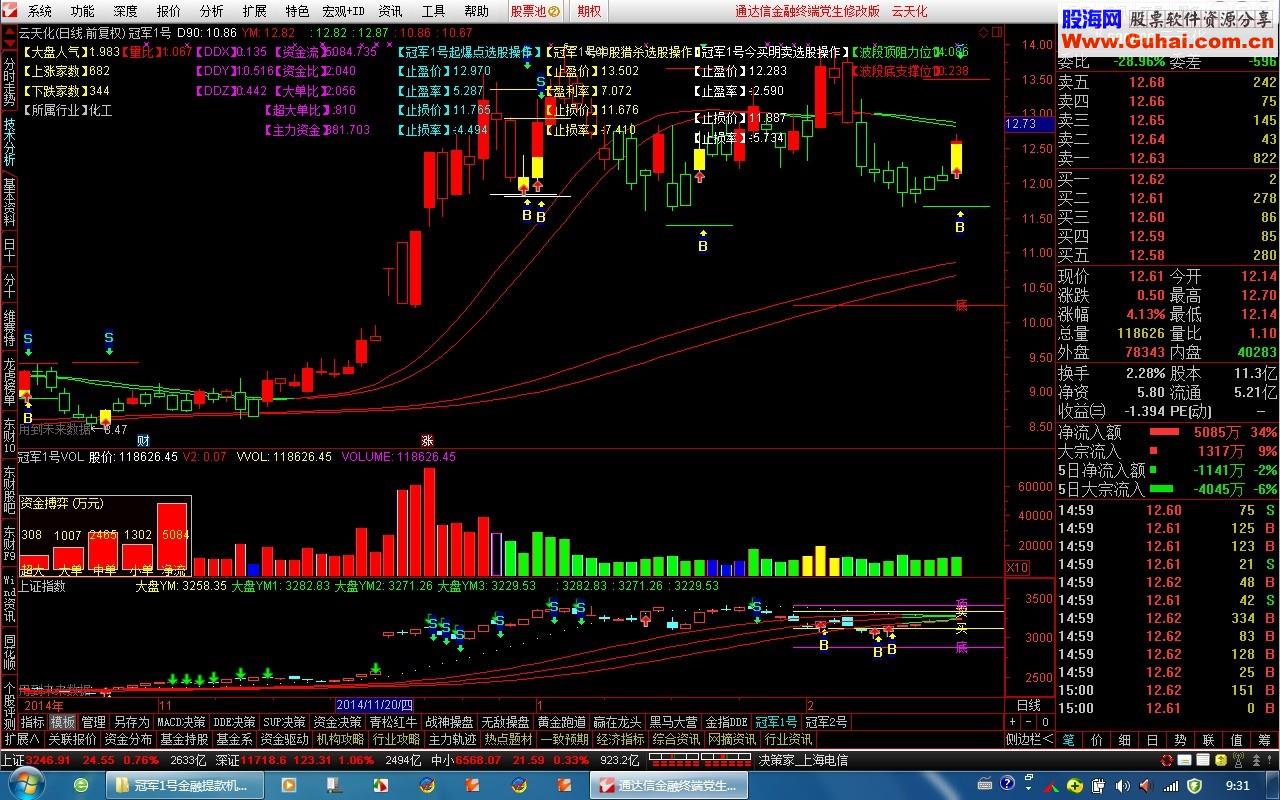The image size is (1280, 800).
Task: Select the 金指DDE tab
Action: click(x=726, y=721)
